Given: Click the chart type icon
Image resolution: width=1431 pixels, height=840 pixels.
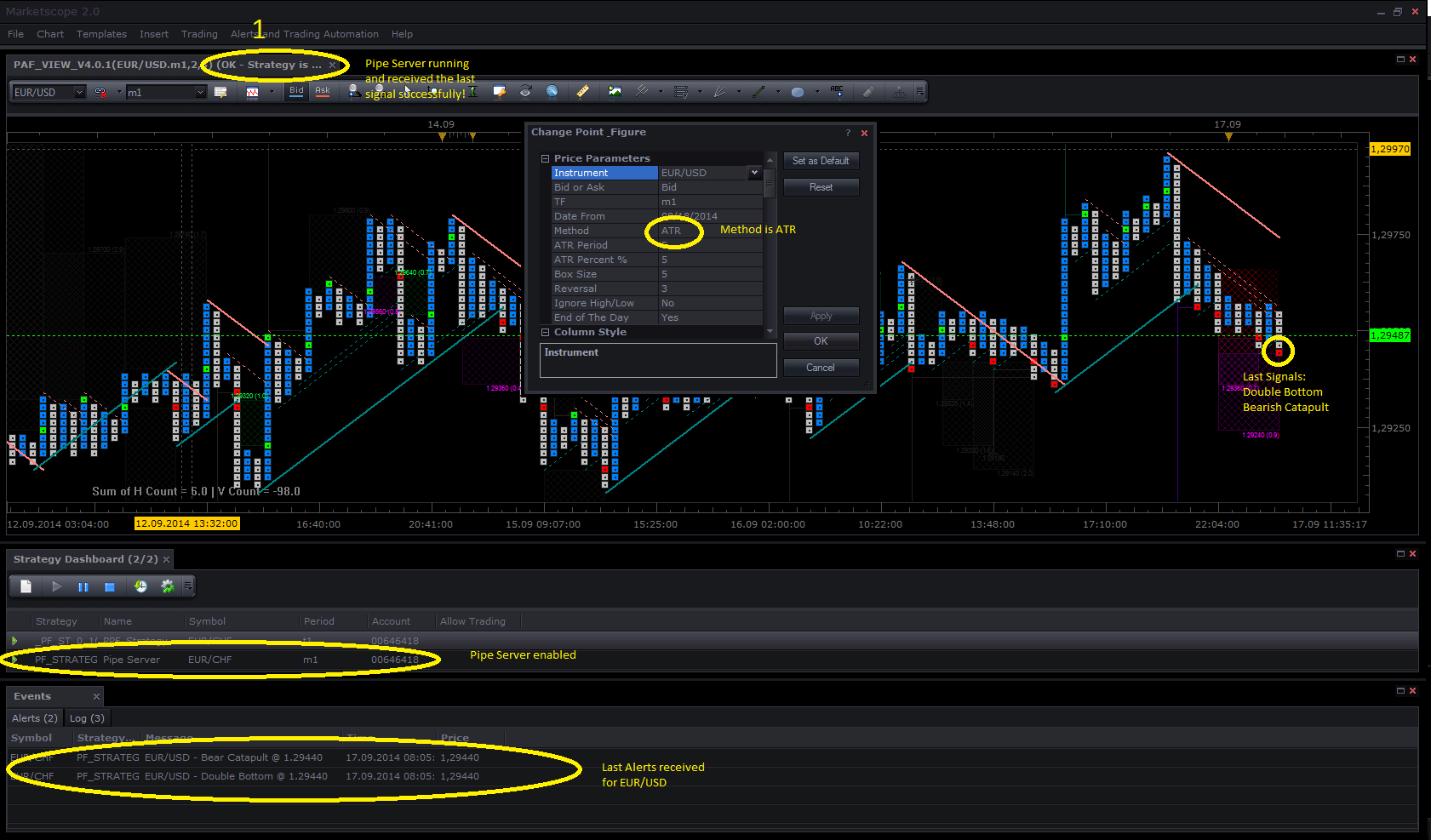Looking at the screenshot, I should [253, 92].
